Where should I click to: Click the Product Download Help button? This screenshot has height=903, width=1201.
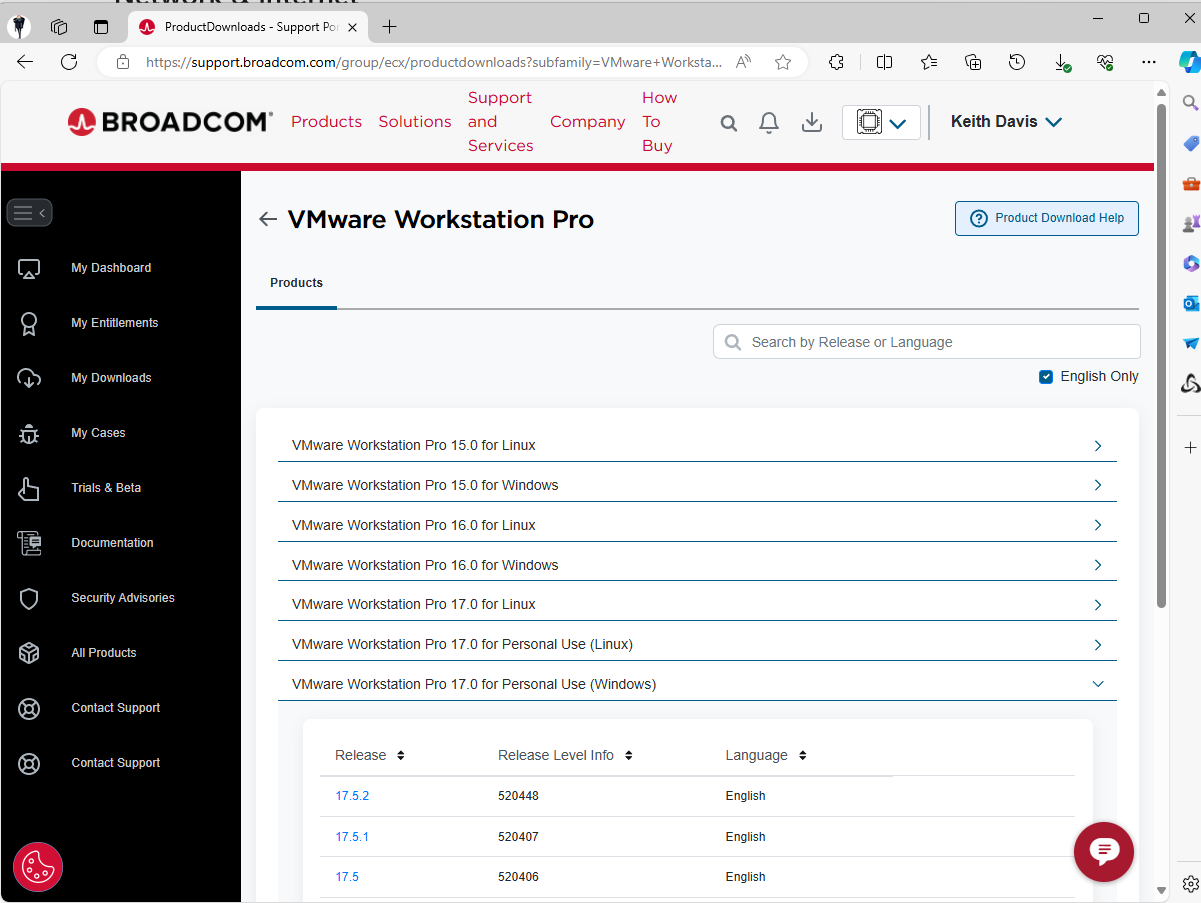pos(1046,218)
